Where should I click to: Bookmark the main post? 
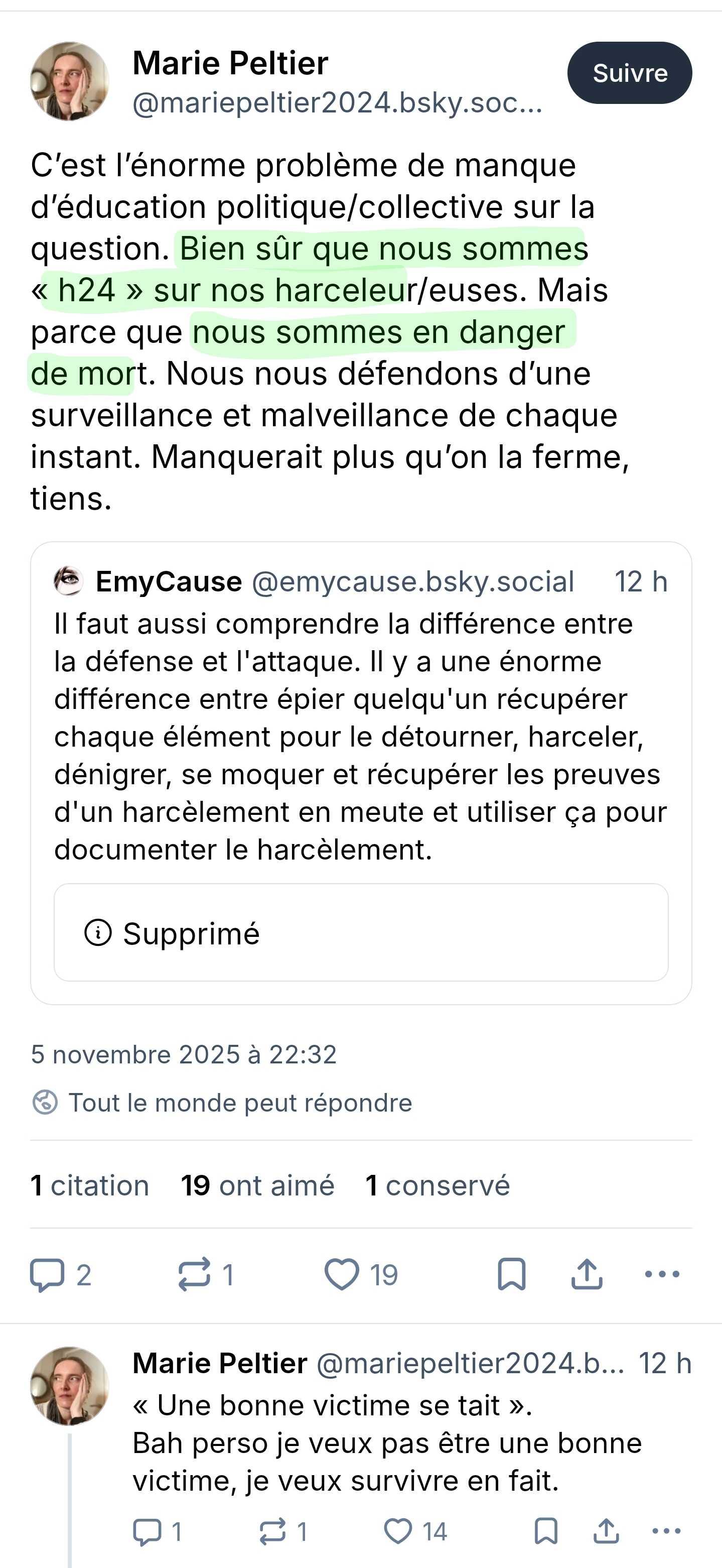(x=512, y=1274)
